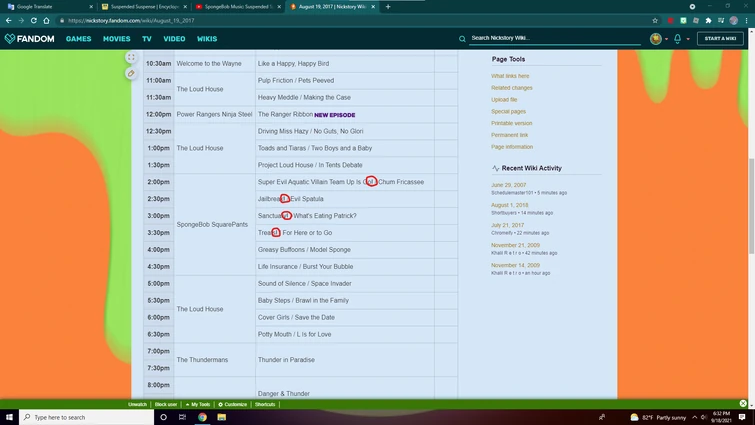This screenshot has height=425, width=755.
Task: Open the July 21, 2017 activity link
Action: 508,225
